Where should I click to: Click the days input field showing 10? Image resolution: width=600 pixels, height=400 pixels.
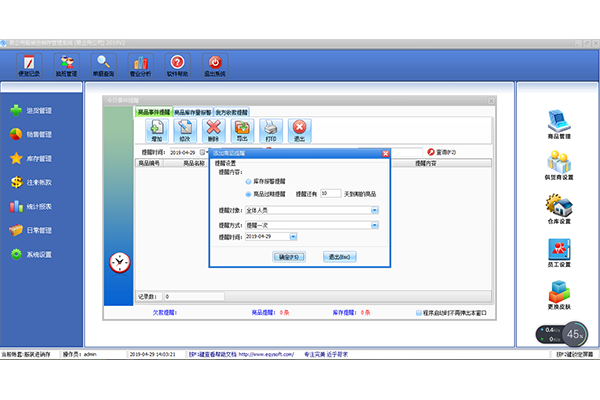click(x=331, y=194)
